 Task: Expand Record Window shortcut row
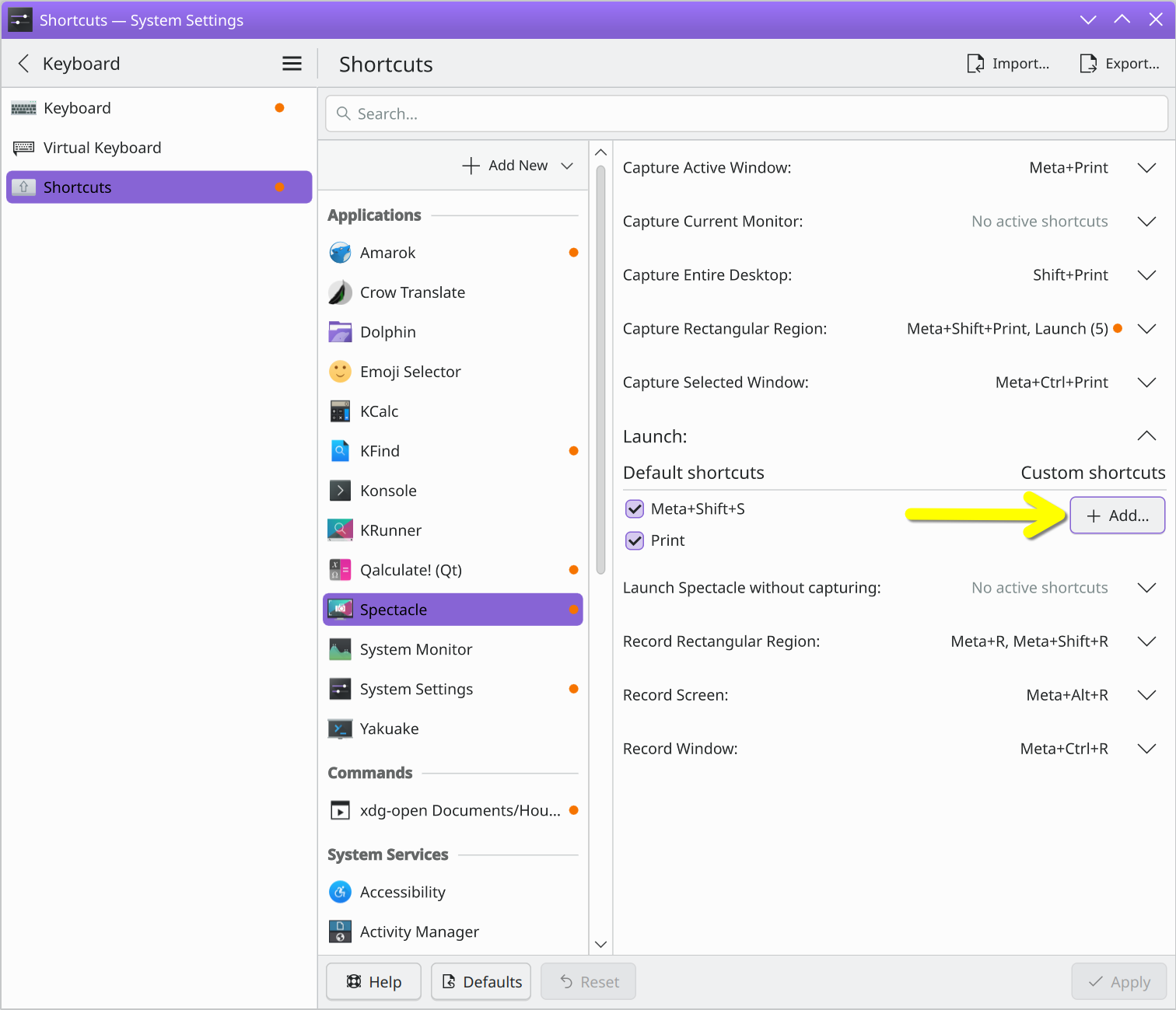click(1146, 749)
